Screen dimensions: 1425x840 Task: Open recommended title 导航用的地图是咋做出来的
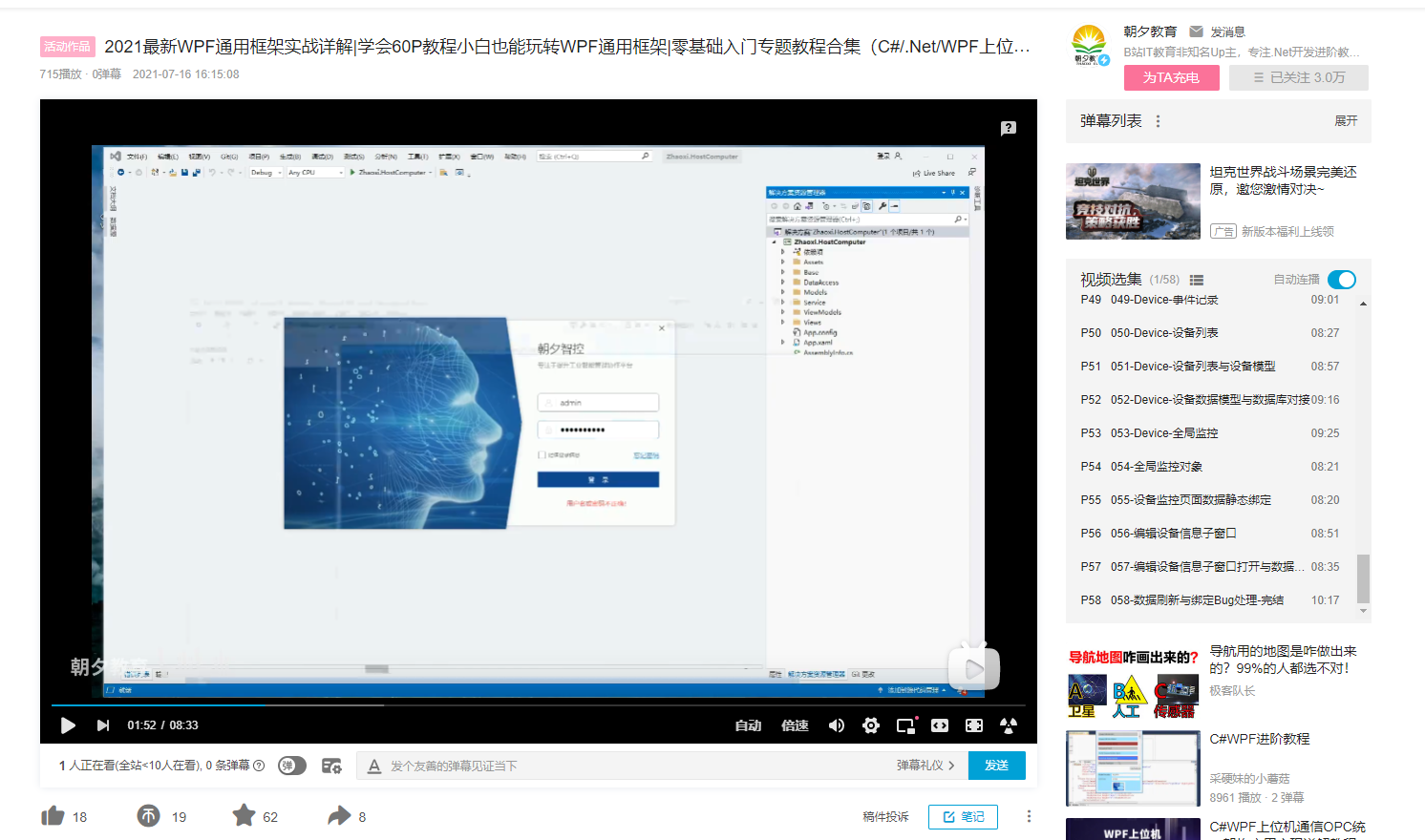(1283, 660)
